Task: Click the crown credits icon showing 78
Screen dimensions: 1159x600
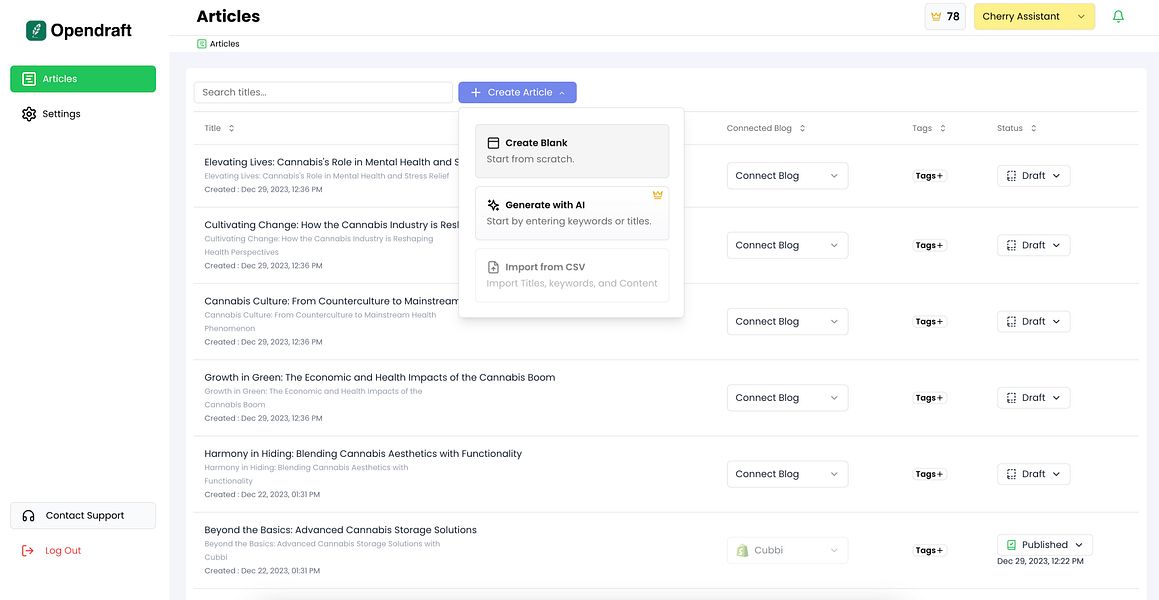Action: coord(936,17)
